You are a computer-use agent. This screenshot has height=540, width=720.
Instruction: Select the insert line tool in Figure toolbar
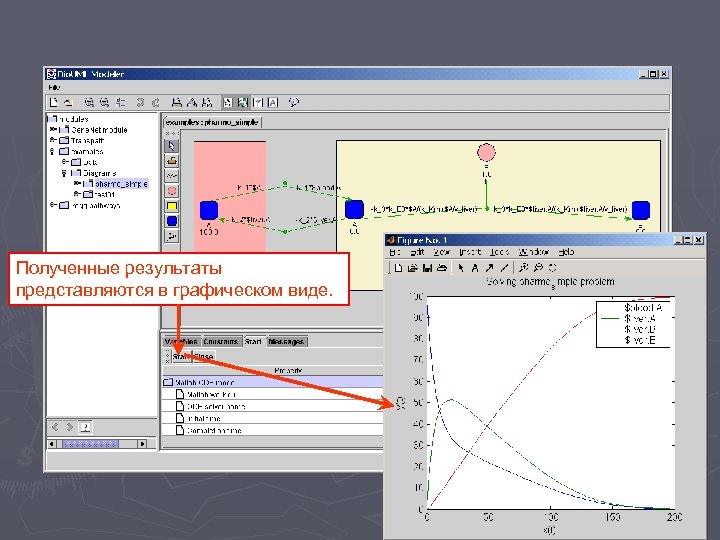click(505, 268)
